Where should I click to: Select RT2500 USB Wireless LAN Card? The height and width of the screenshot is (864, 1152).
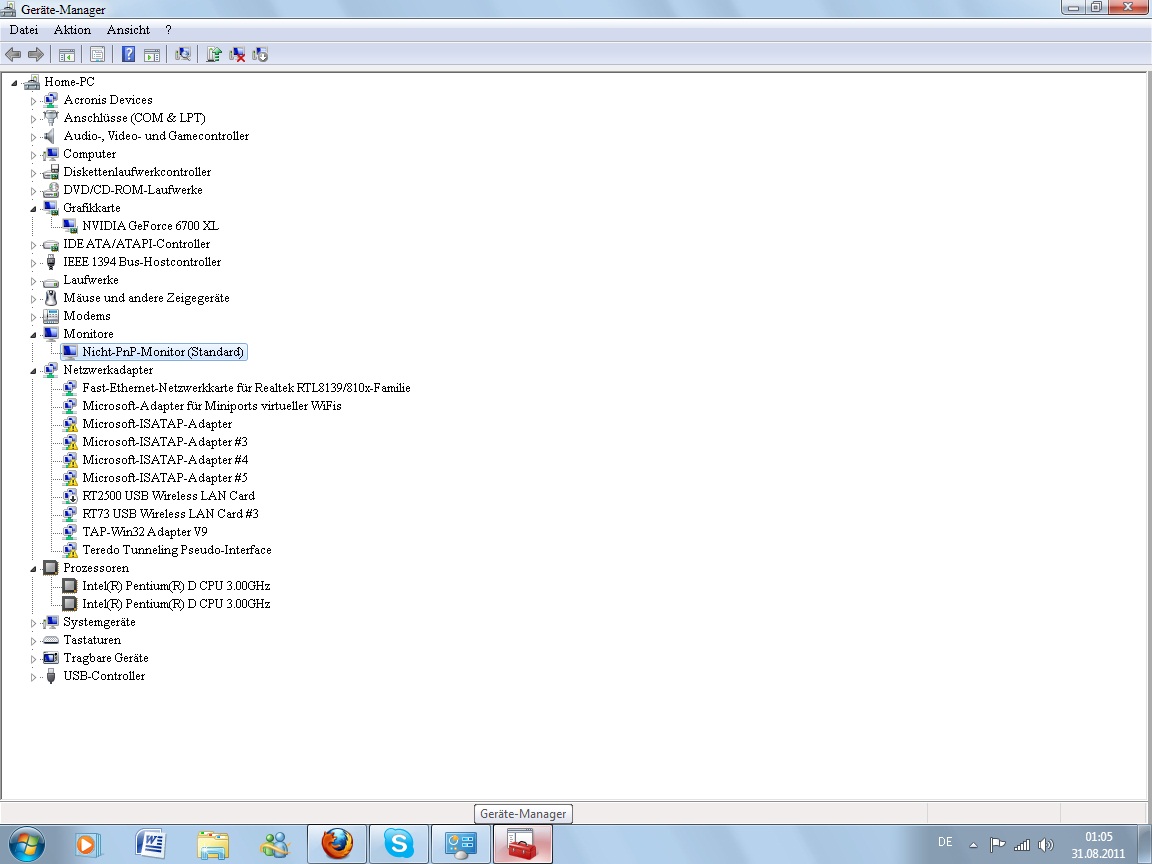168,496
